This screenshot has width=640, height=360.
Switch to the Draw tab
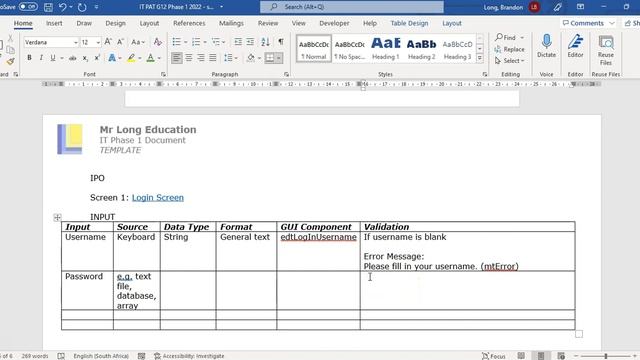pyautogui.click(x=84, y=23)
